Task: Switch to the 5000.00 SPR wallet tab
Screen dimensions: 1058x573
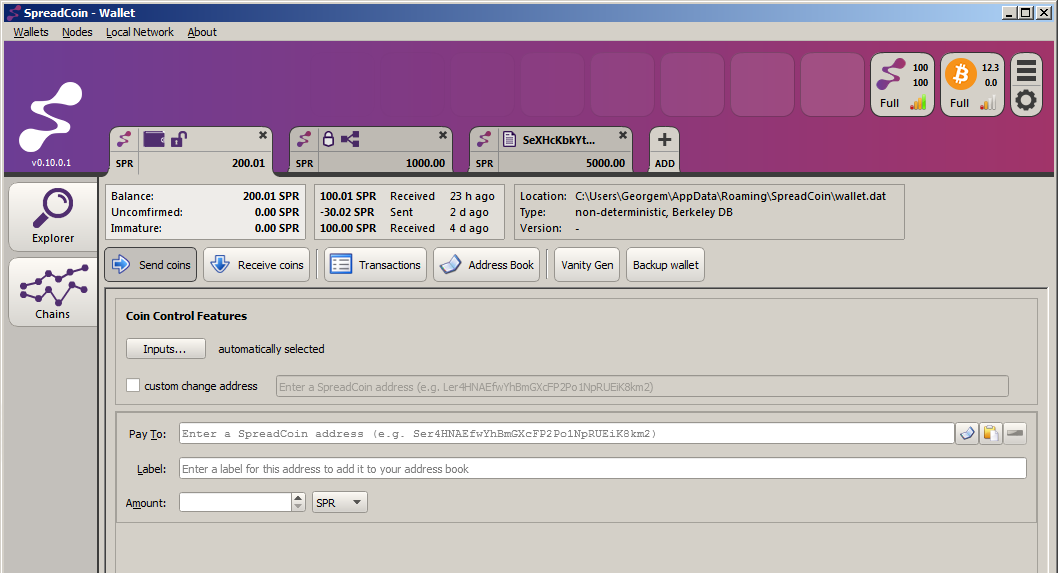Action: point(551,149)
